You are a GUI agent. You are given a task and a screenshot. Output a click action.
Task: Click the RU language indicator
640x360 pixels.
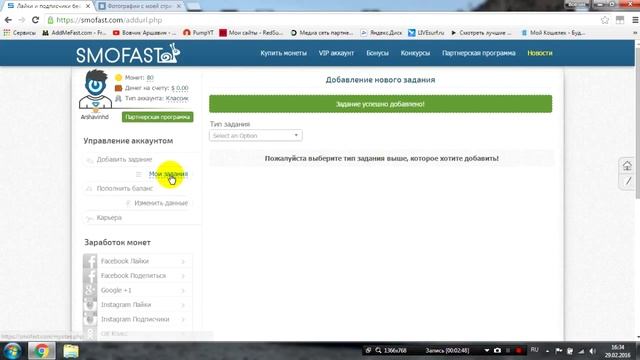point(534,350)
